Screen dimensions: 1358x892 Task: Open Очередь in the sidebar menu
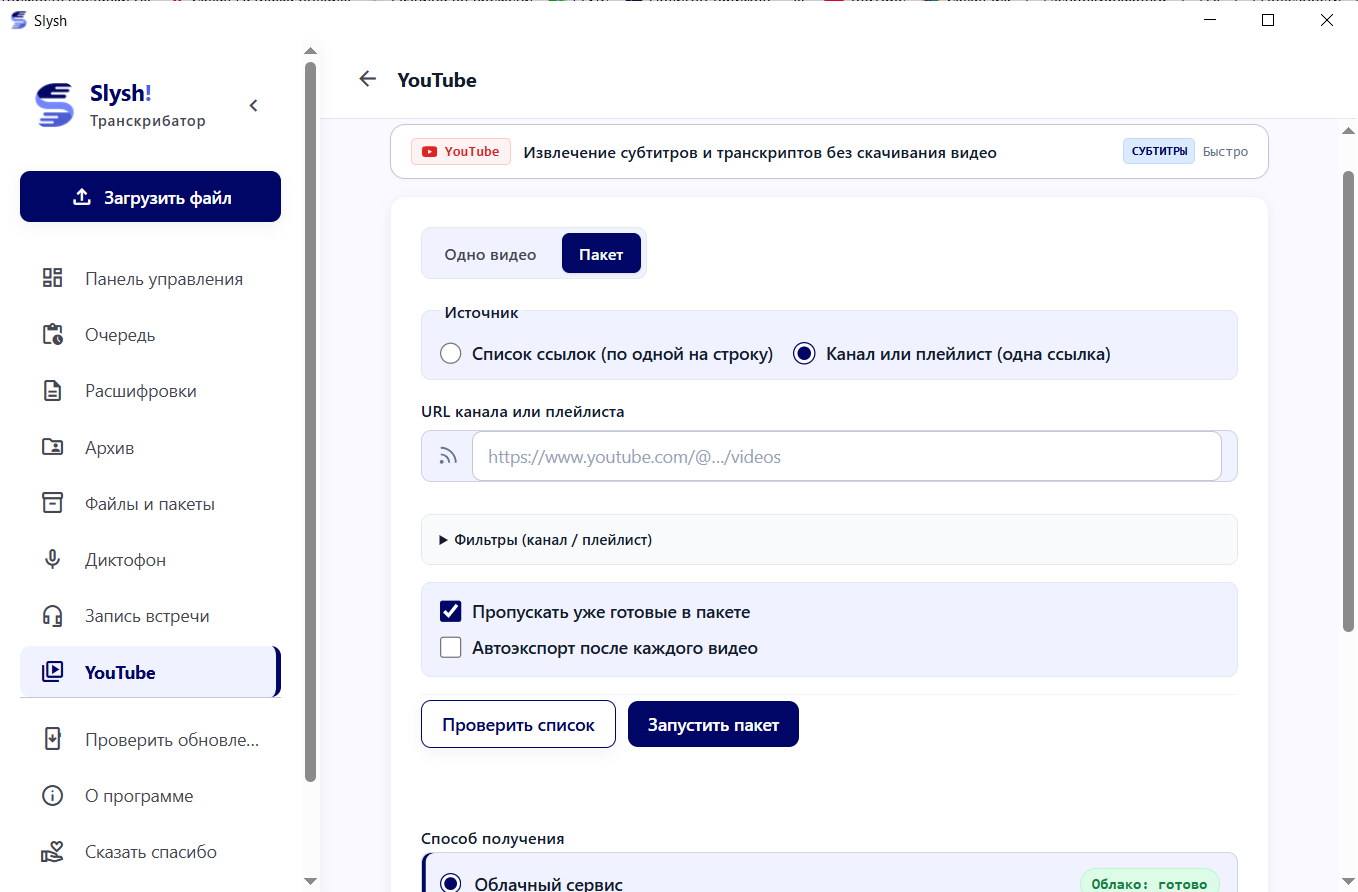[150, 335]
